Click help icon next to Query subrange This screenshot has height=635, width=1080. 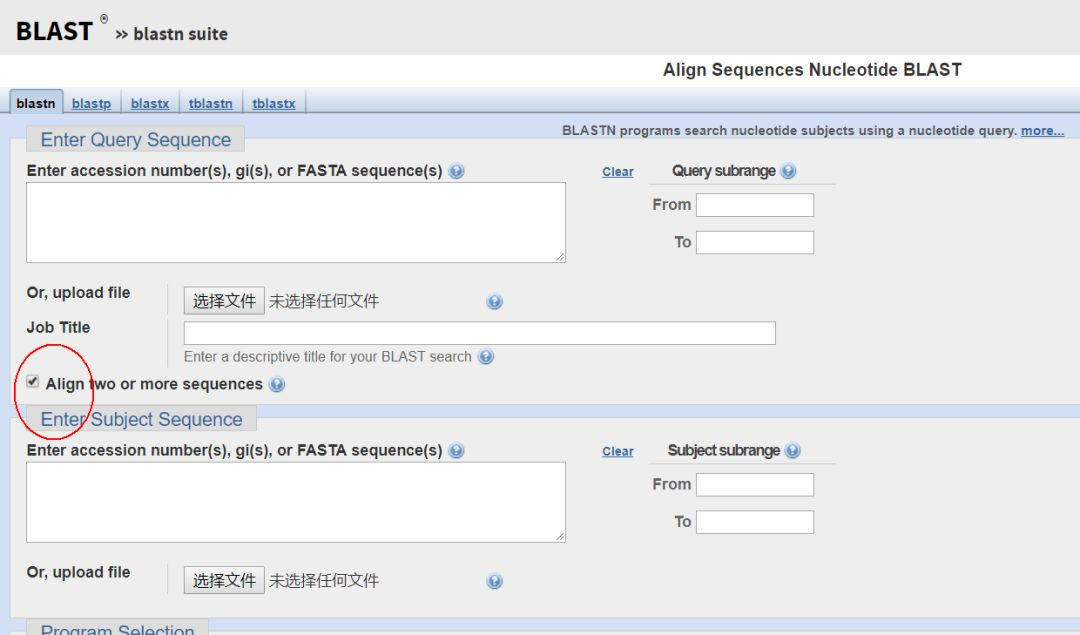pos(788,171)
